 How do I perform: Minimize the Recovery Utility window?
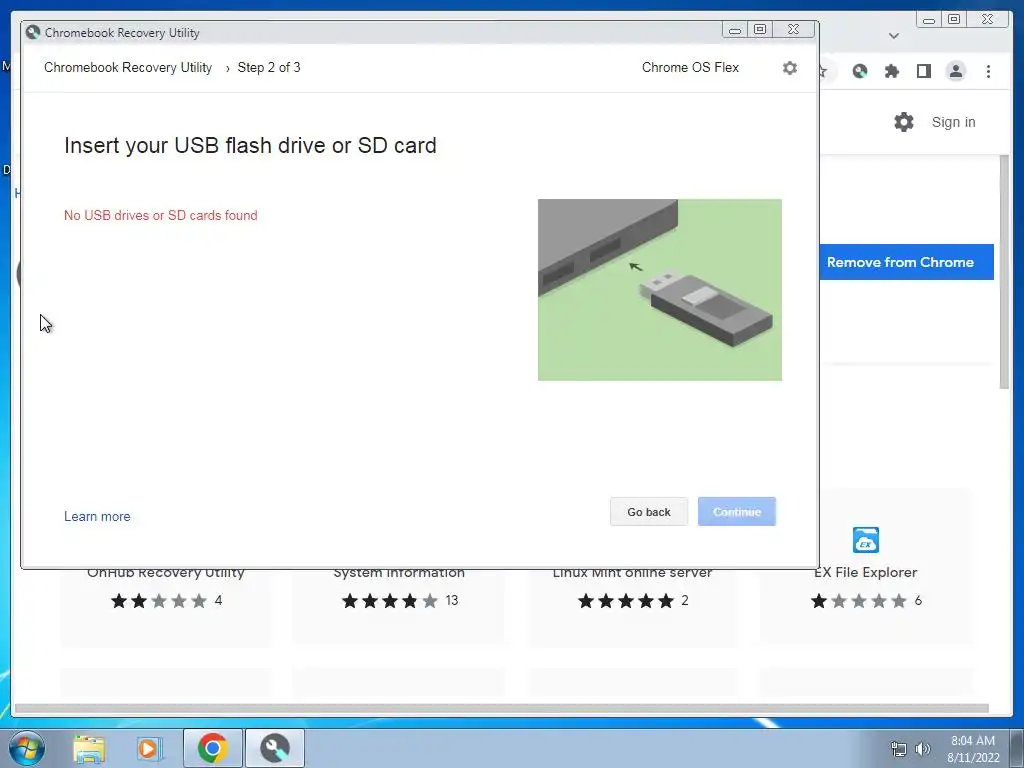click(735, 29)
